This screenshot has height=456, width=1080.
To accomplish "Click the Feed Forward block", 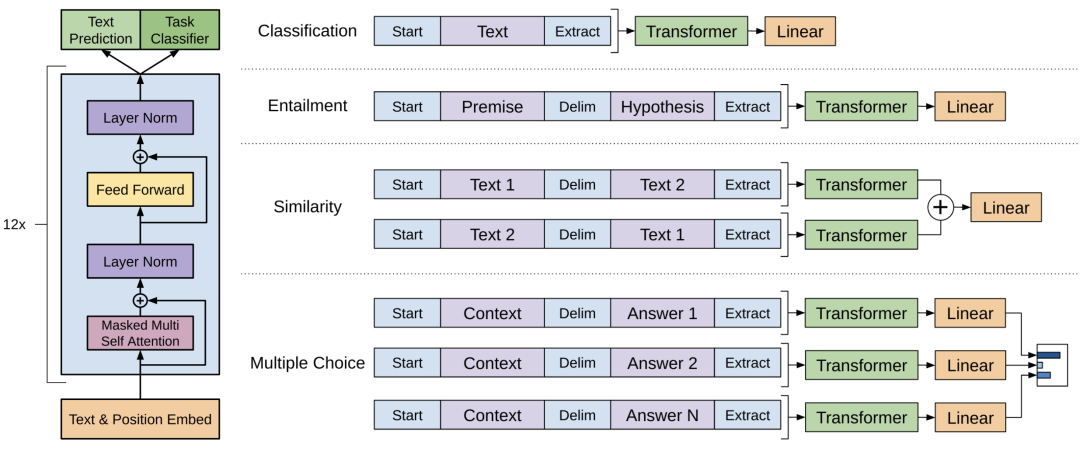I will [x=140, y=189].
